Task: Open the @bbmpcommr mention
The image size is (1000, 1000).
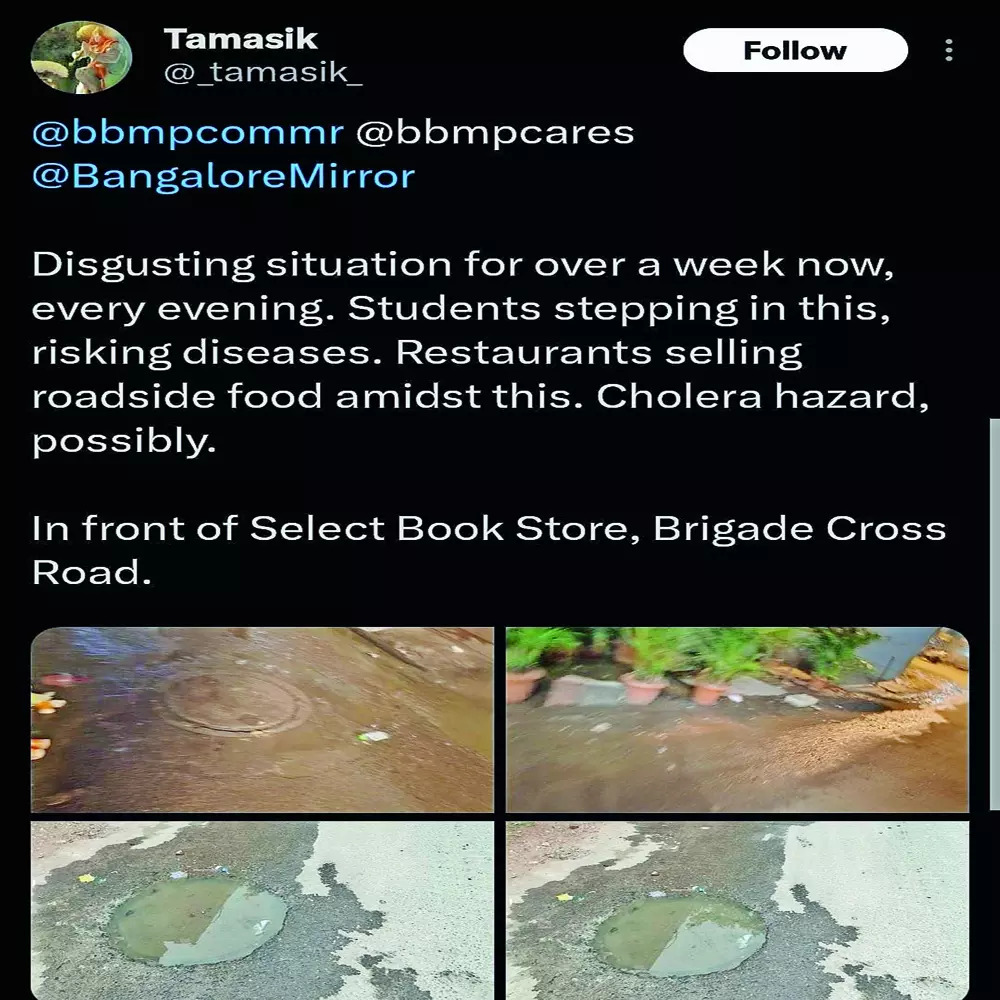Action: 188,133
